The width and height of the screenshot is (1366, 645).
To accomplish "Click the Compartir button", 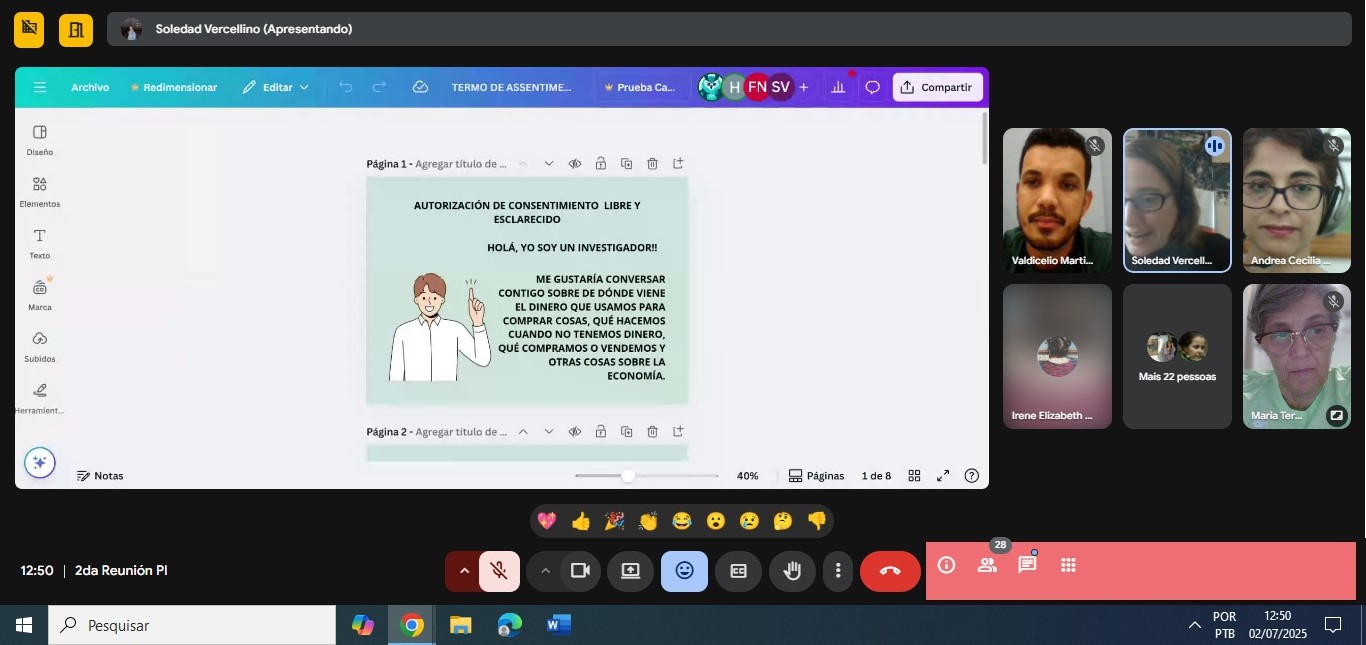I will tap(937, 87).
